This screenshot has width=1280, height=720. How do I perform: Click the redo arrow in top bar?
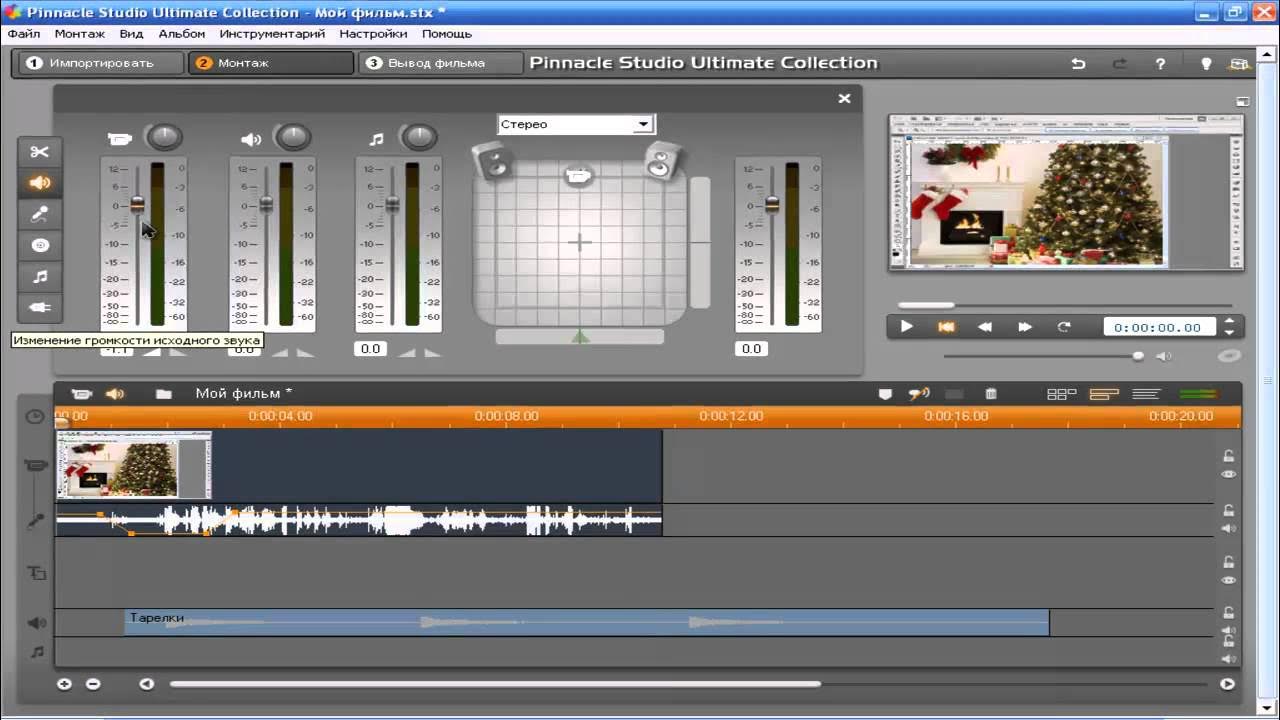(1120, 63)
